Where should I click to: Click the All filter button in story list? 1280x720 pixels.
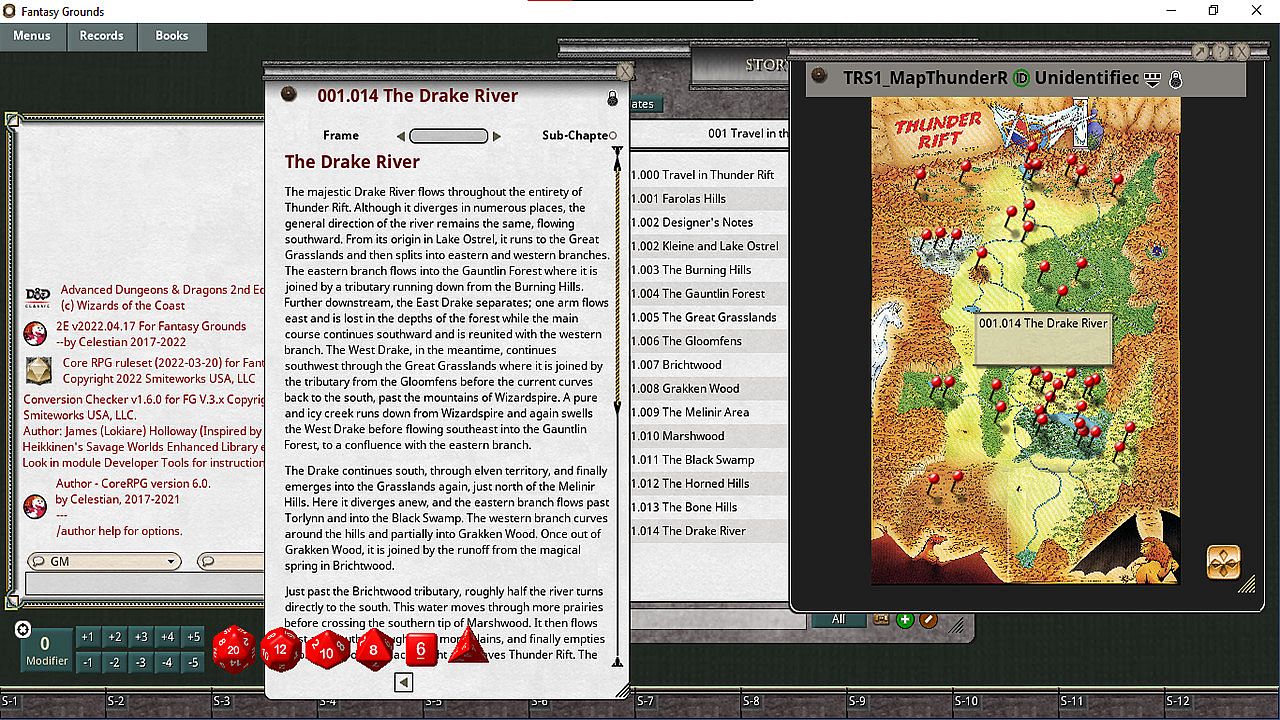(838, 619)
